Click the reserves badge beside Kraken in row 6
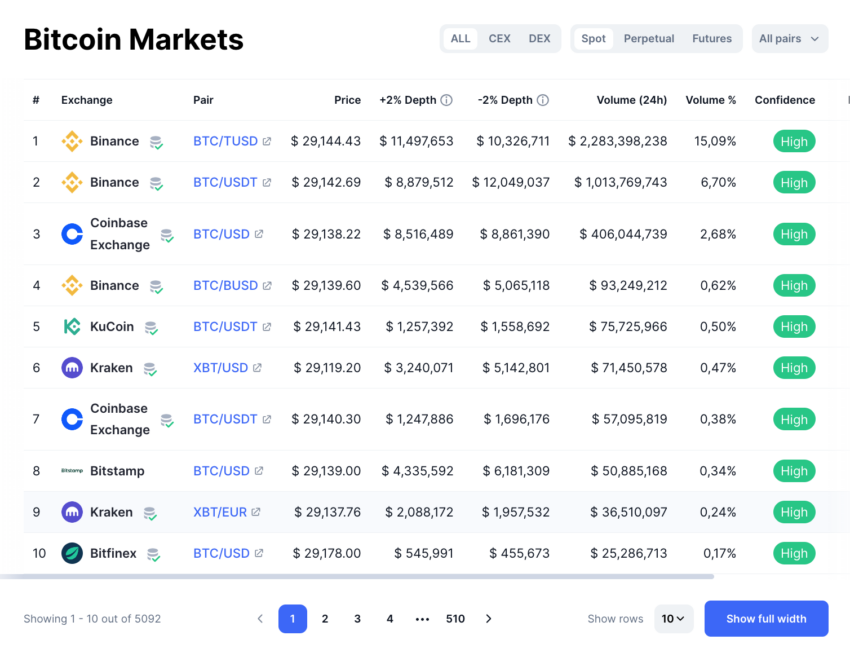 coord(150,369)
